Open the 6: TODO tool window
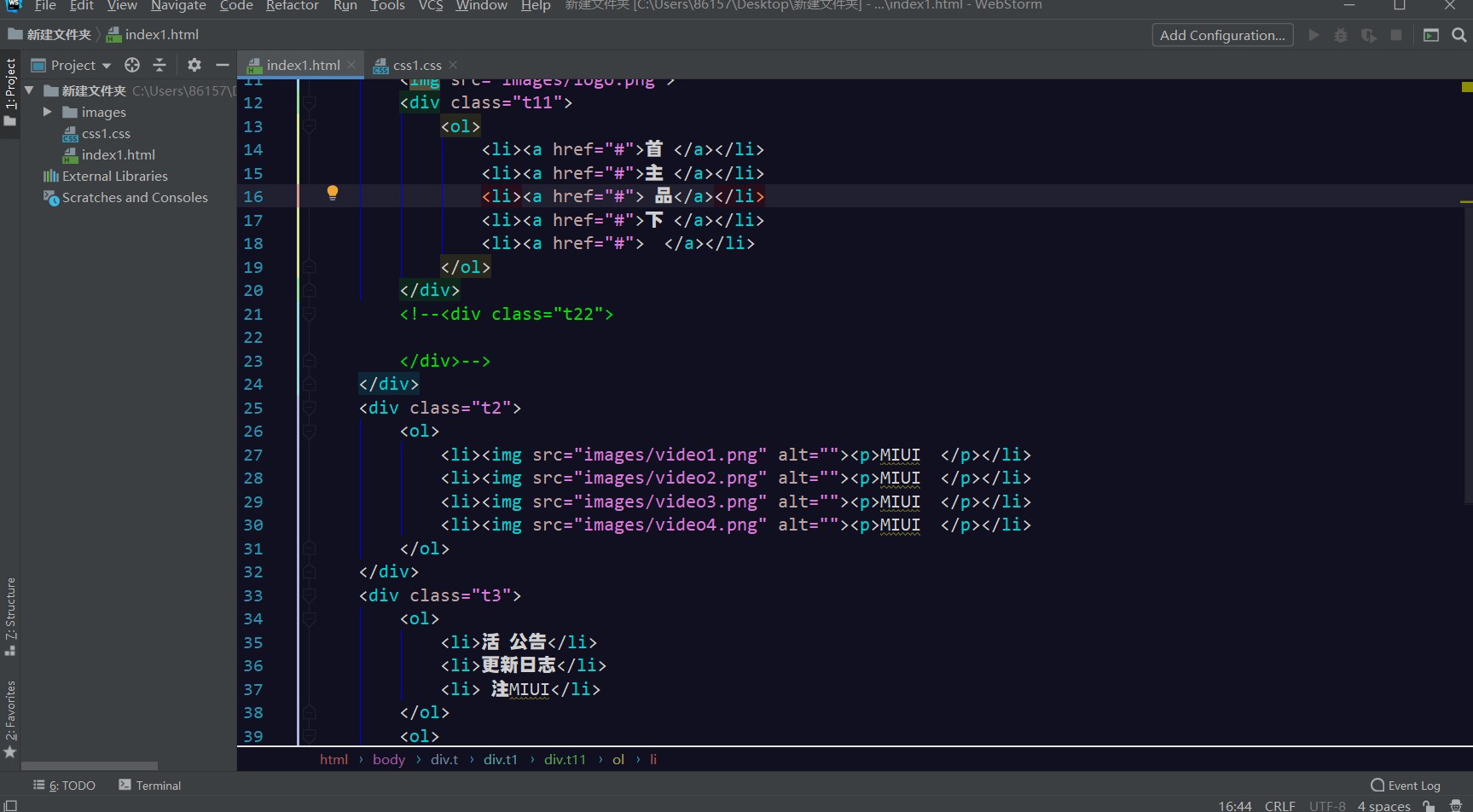Image resolution: width=1473 pixels, height=812 pixels. 65,786
